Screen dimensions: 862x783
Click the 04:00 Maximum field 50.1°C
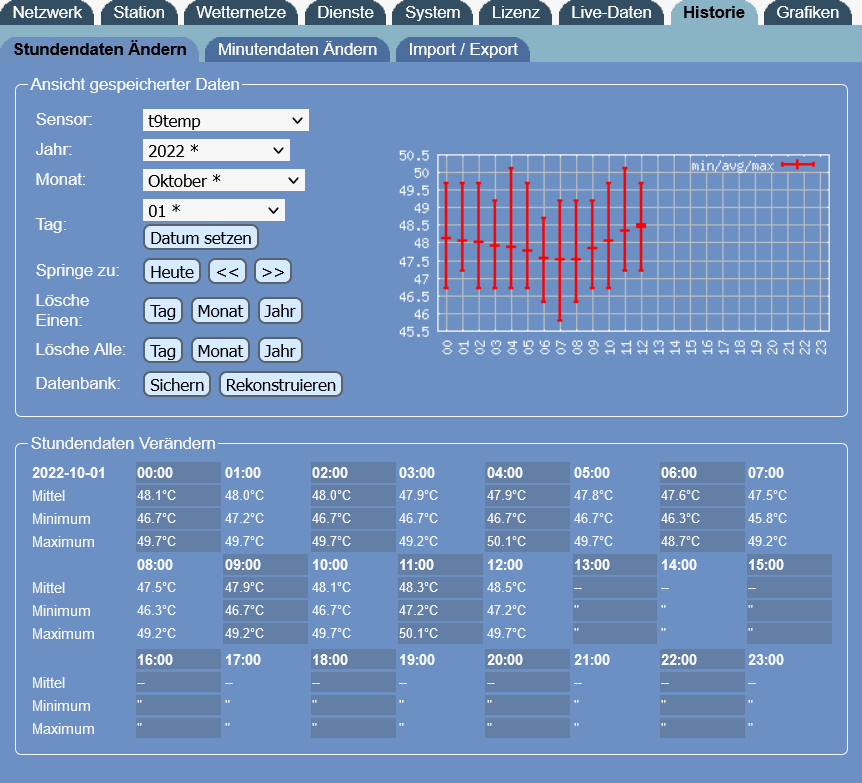tap(526, 542)
